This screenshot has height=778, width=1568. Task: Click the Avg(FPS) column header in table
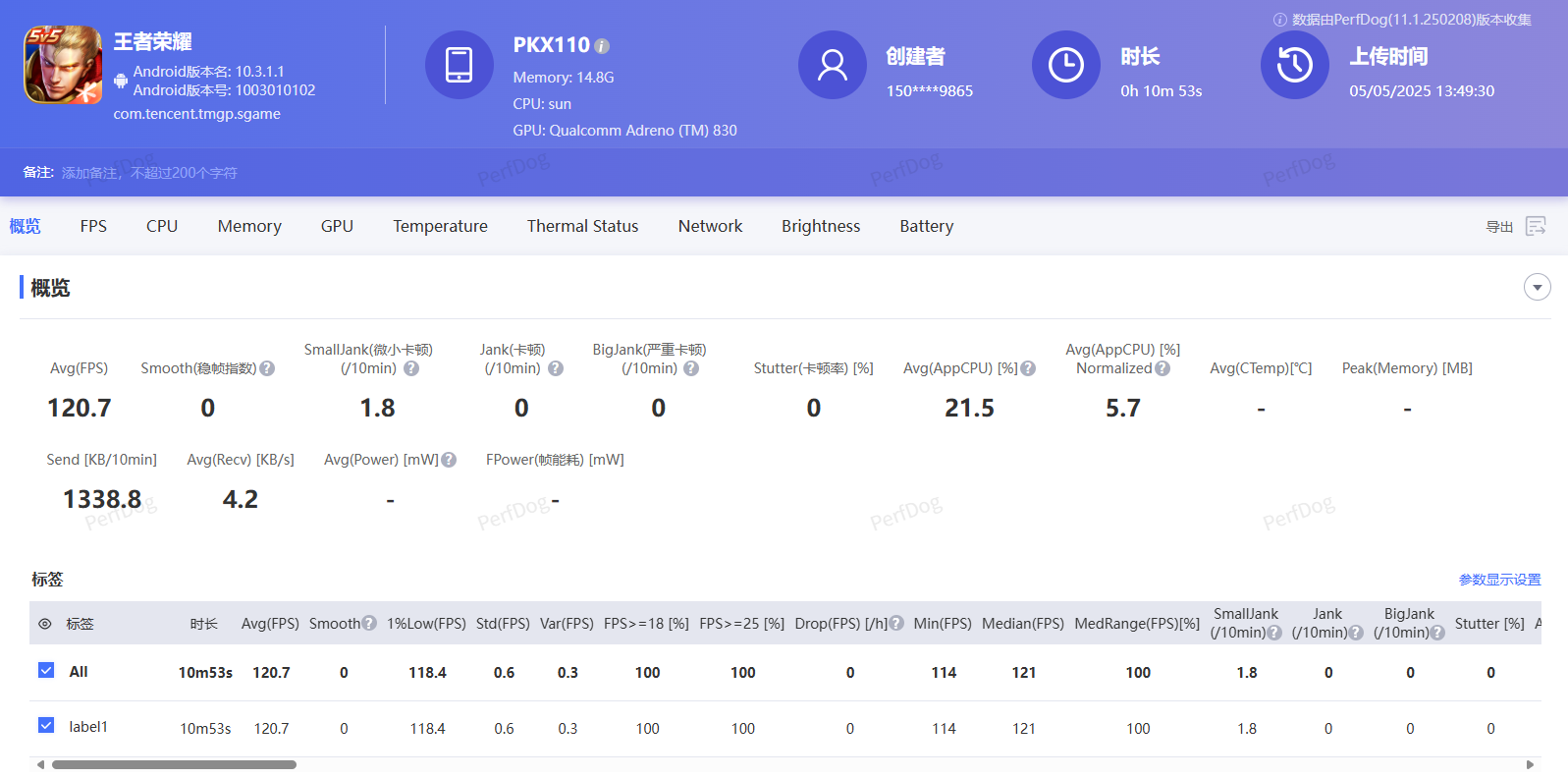click(270, 623)
